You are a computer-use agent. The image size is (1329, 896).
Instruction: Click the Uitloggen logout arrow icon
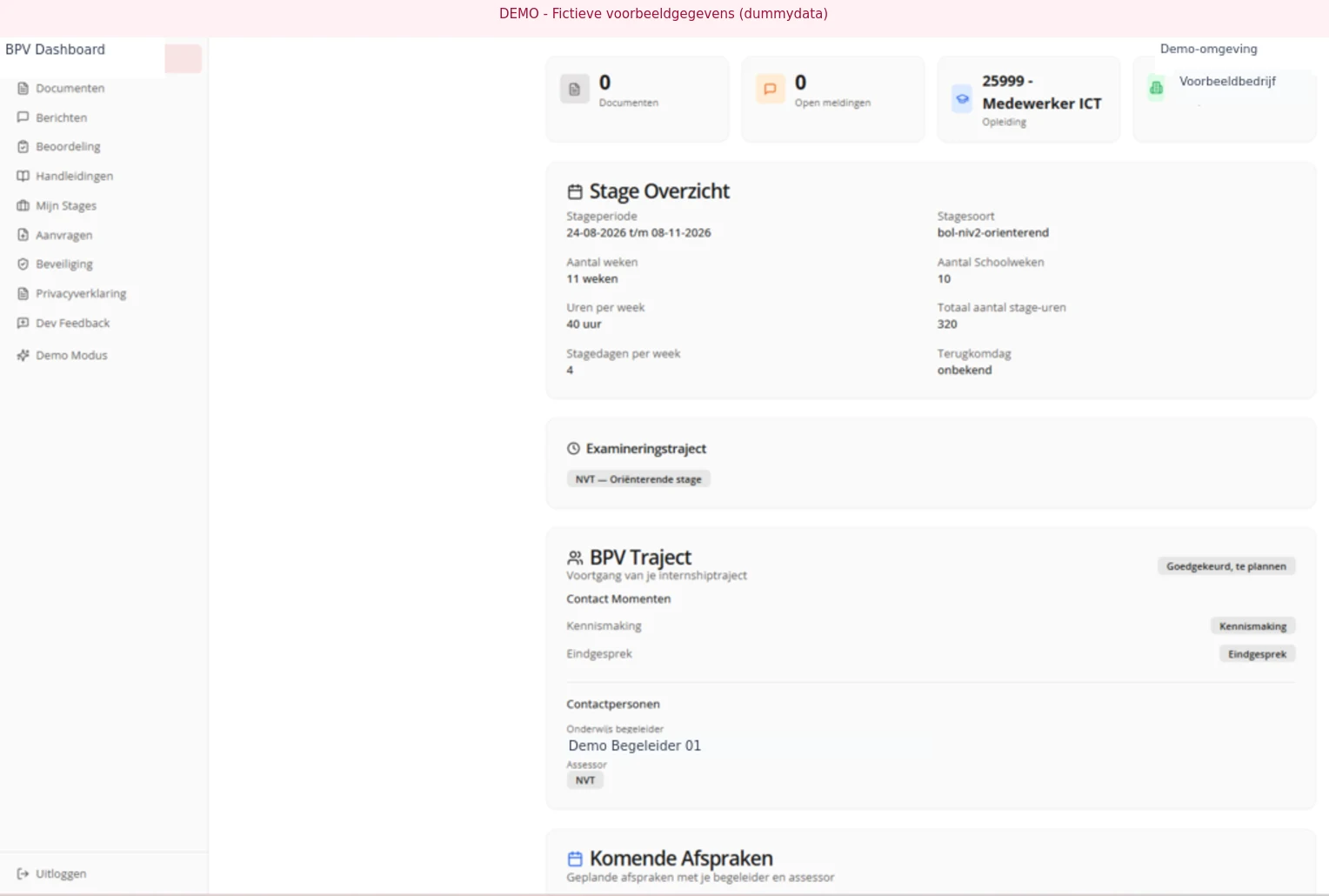click(23, 873)
